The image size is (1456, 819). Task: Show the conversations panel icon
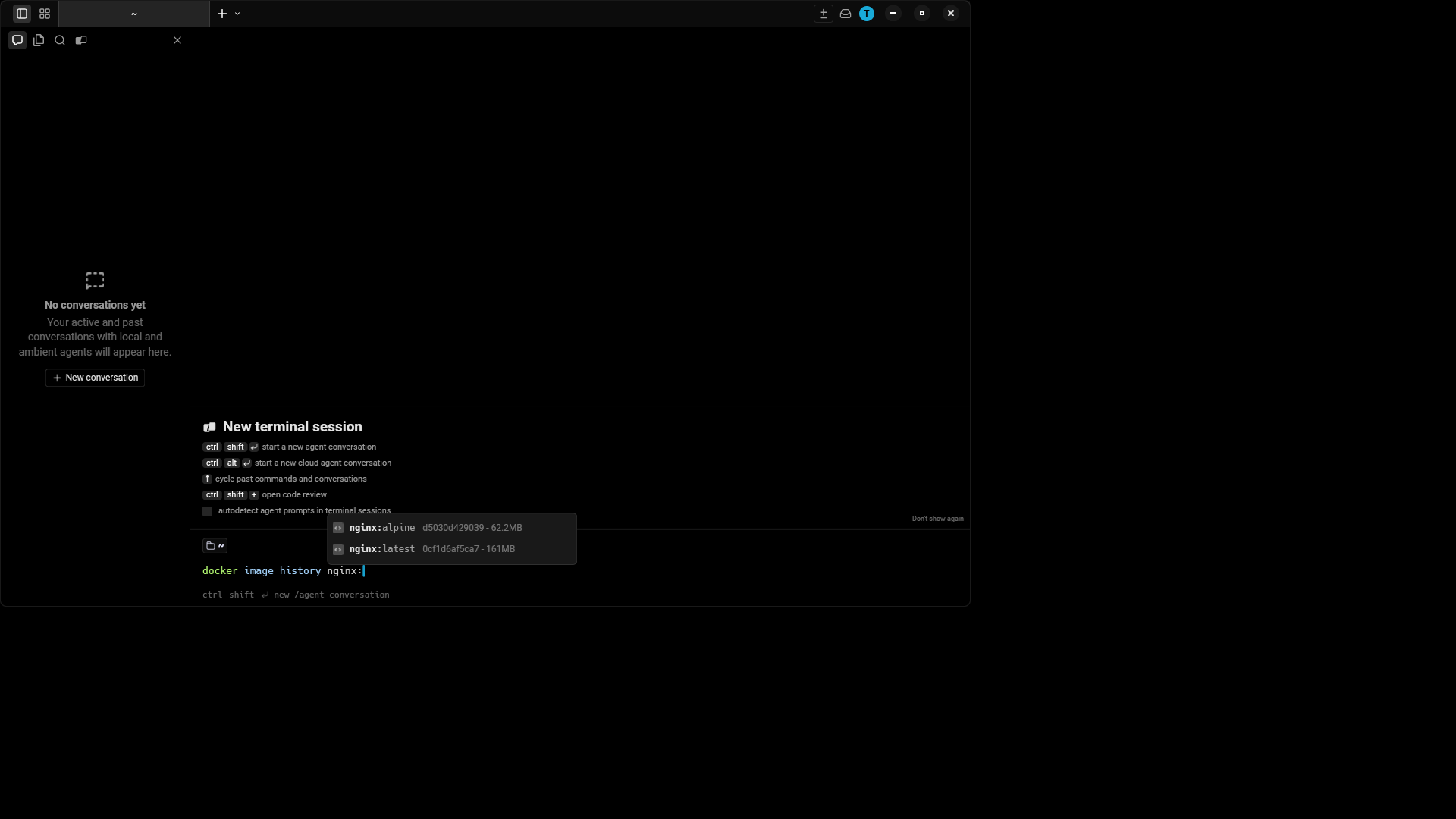[x=17, y=40]
